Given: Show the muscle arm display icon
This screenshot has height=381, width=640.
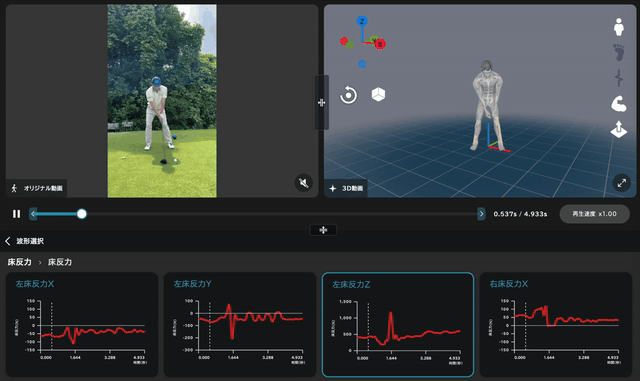Looking at the screenshot, I should tap(619, 104).
